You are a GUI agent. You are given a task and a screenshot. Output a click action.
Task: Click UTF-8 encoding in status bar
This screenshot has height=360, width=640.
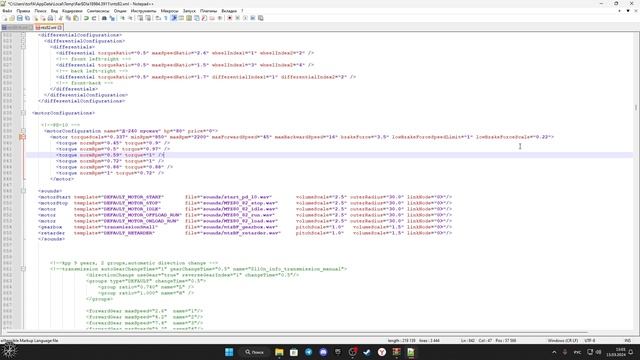coord(590,340)
